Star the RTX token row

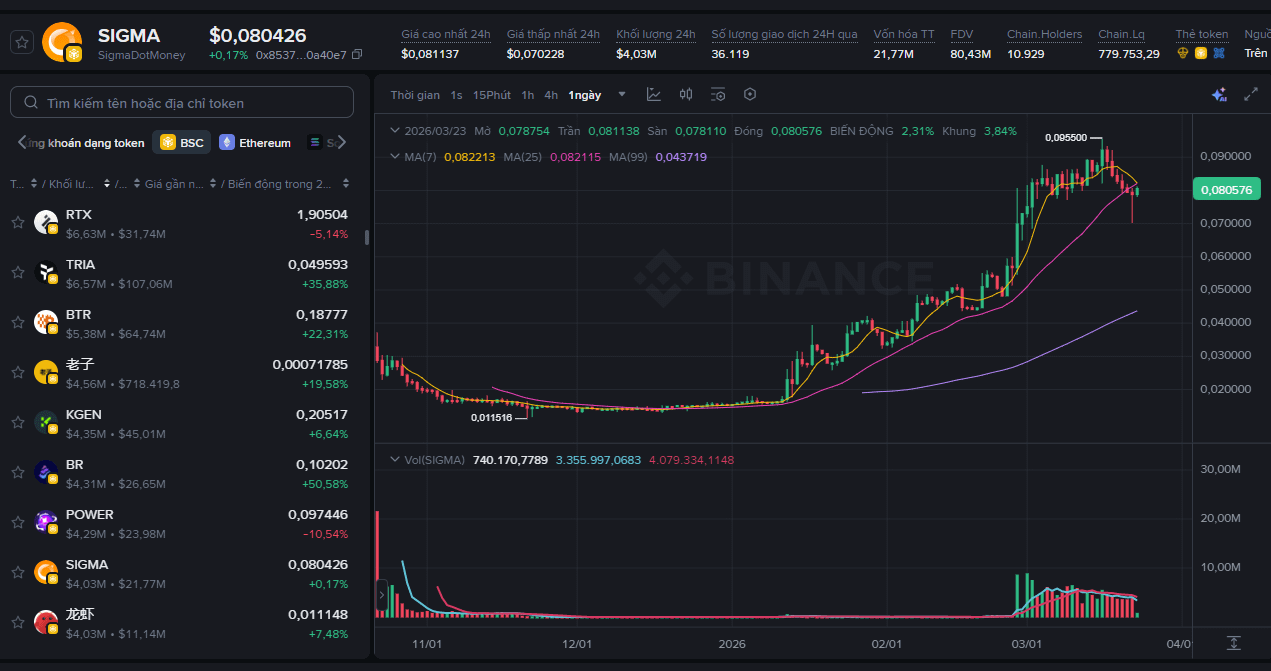click(17, 222)
